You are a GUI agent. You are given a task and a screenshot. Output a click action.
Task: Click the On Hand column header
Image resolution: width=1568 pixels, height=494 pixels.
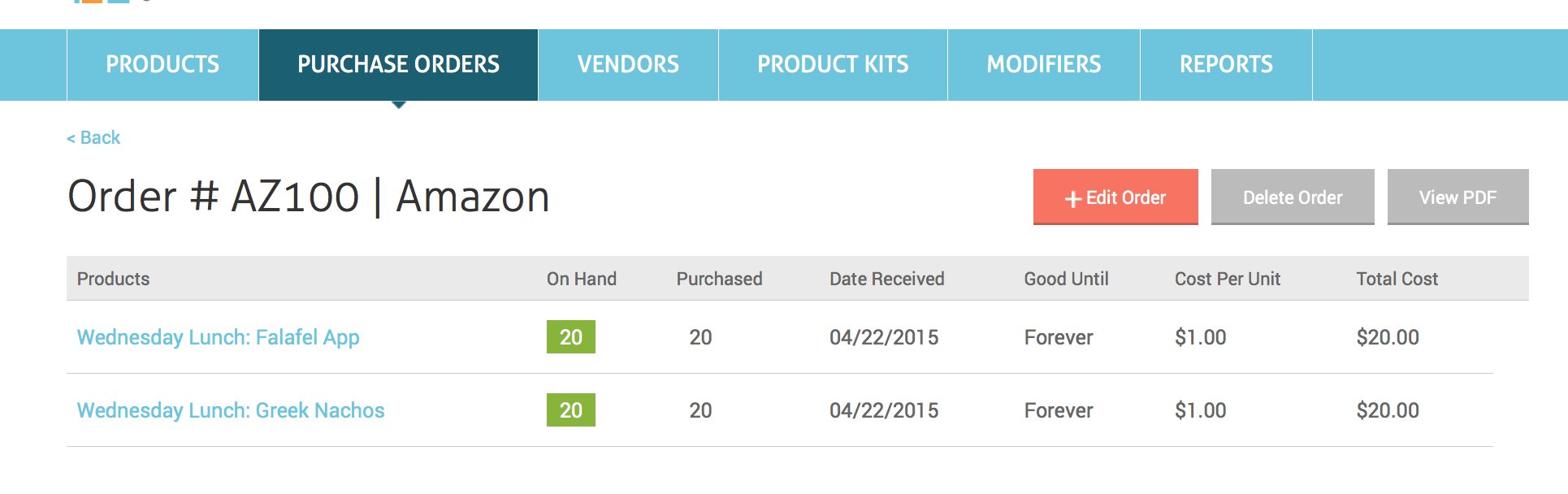581,279
